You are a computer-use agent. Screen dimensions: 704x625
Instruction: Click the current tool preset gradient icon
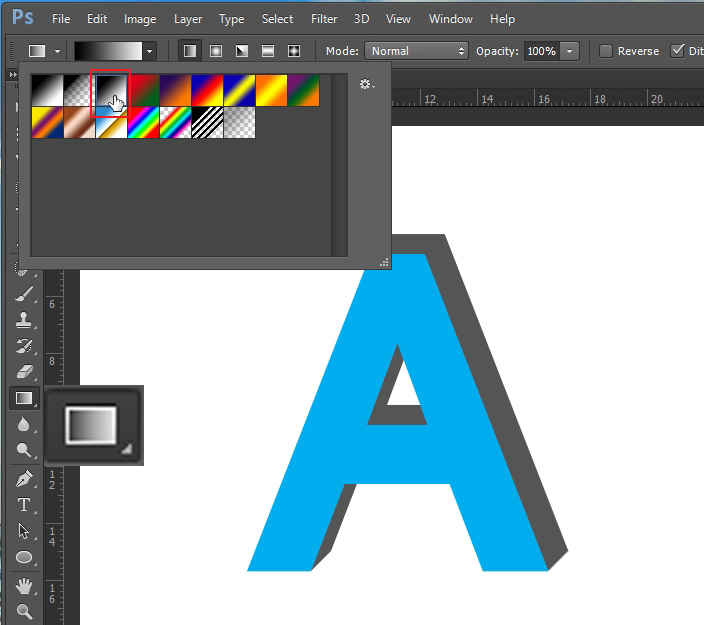[37, 51]
